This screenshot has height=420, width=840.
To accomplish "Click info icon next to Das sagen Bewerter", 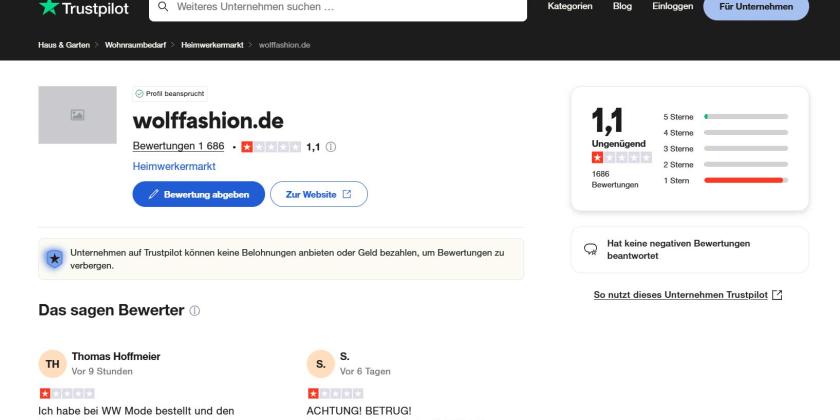I will point(194,311).
